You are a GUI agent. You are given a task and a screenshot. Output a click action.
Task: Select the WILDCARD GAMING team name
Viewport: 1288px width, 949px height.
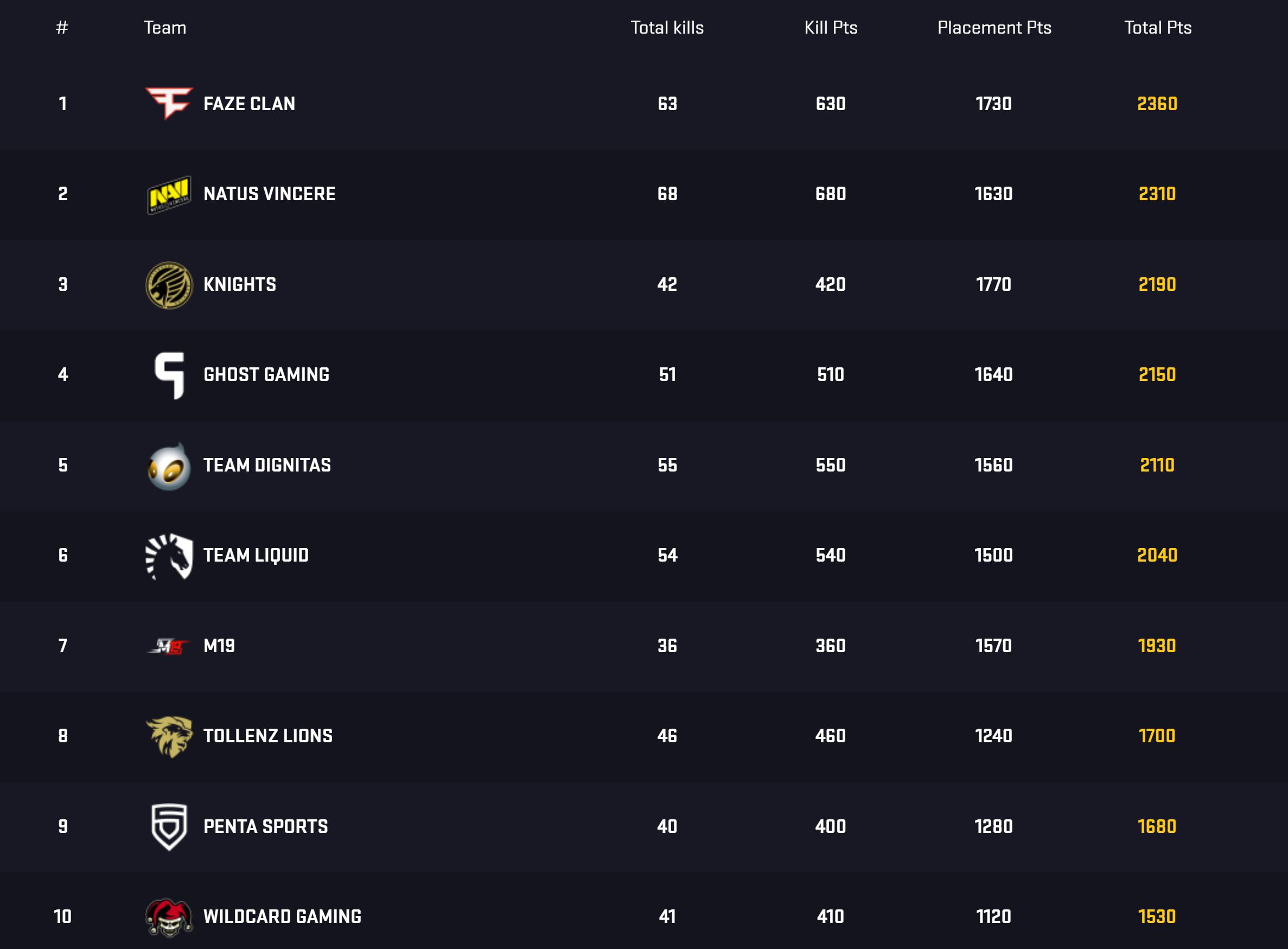(283, 917)
